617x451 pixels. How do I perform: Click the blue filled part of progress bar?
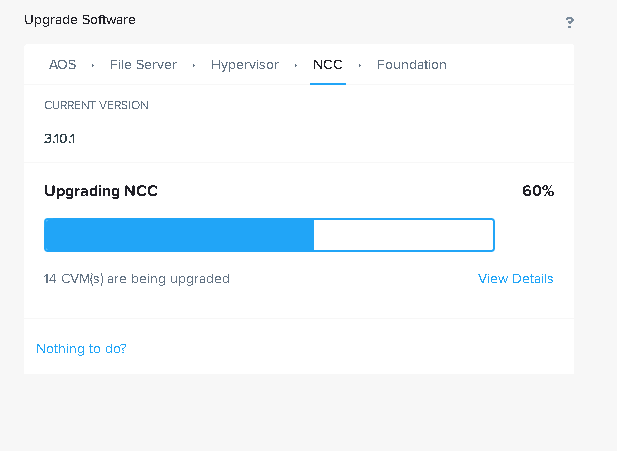[x=179, y=235]
